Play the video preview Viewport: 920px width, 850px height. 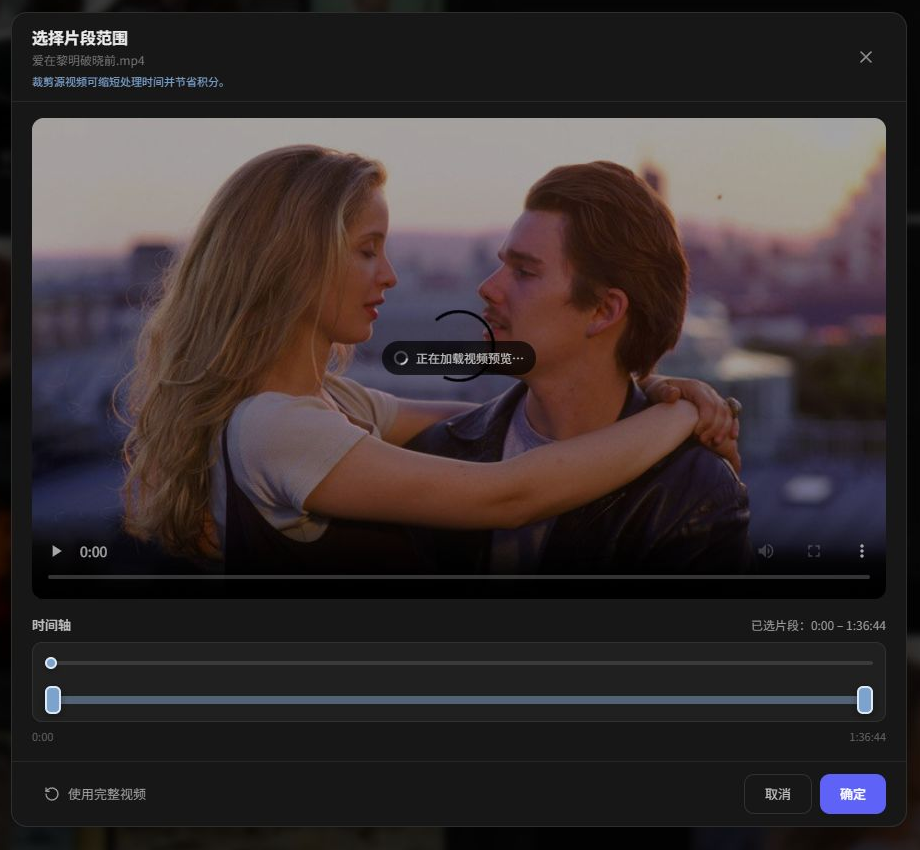[57, 551]
